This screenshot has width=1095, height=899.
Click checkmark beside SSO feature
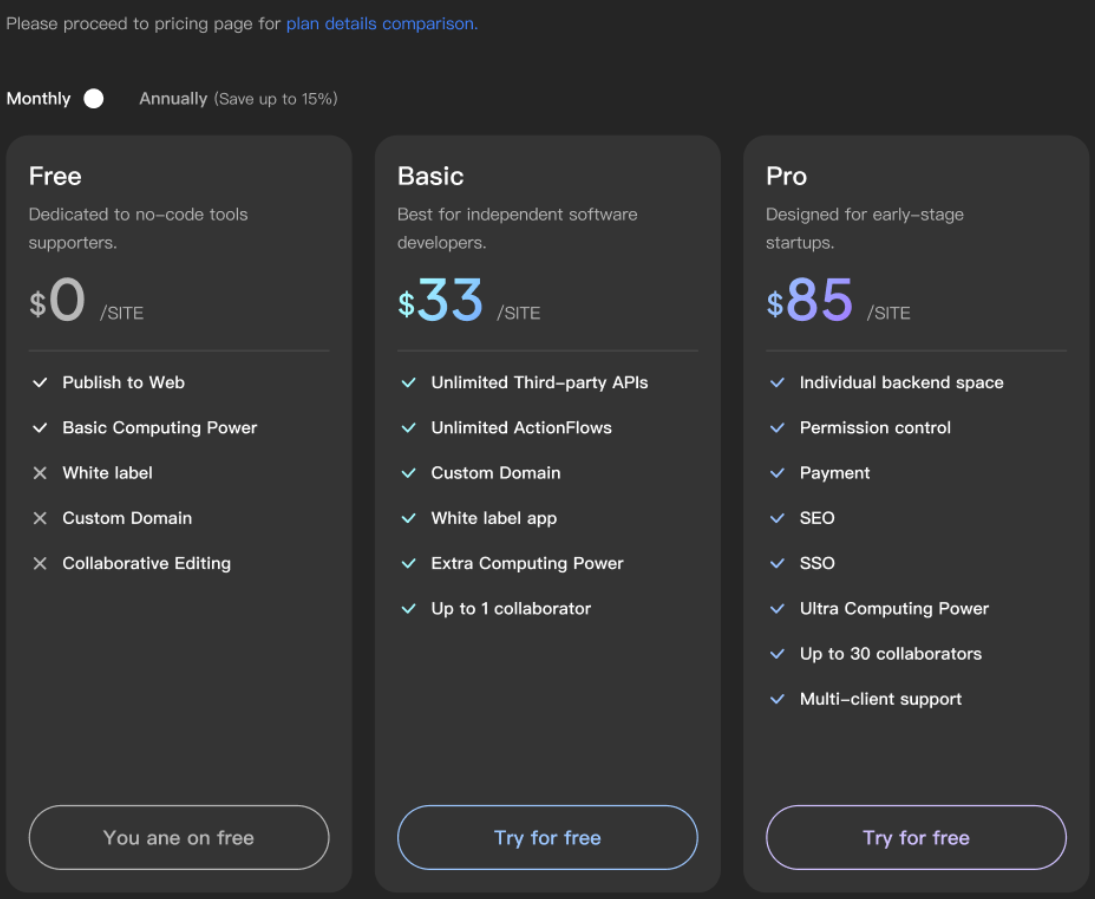tap(777, 563)
